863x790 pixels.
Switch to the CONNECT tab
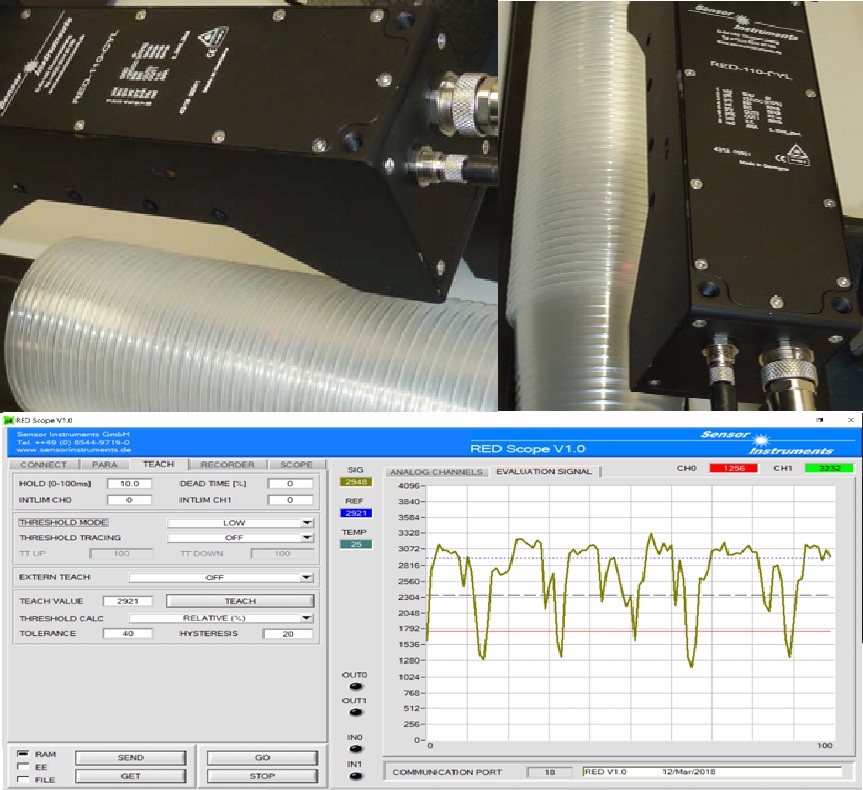pos(43,465)
